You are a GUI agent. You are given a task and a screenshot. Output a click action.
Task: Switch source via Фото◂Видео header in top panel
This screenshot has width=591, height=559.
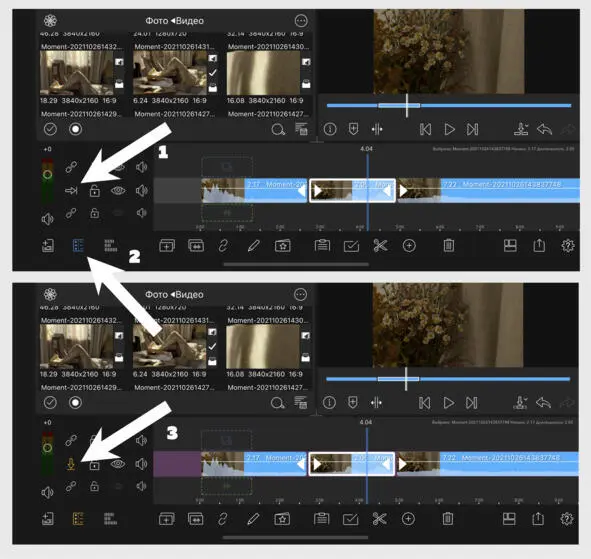tap(175, 21)
